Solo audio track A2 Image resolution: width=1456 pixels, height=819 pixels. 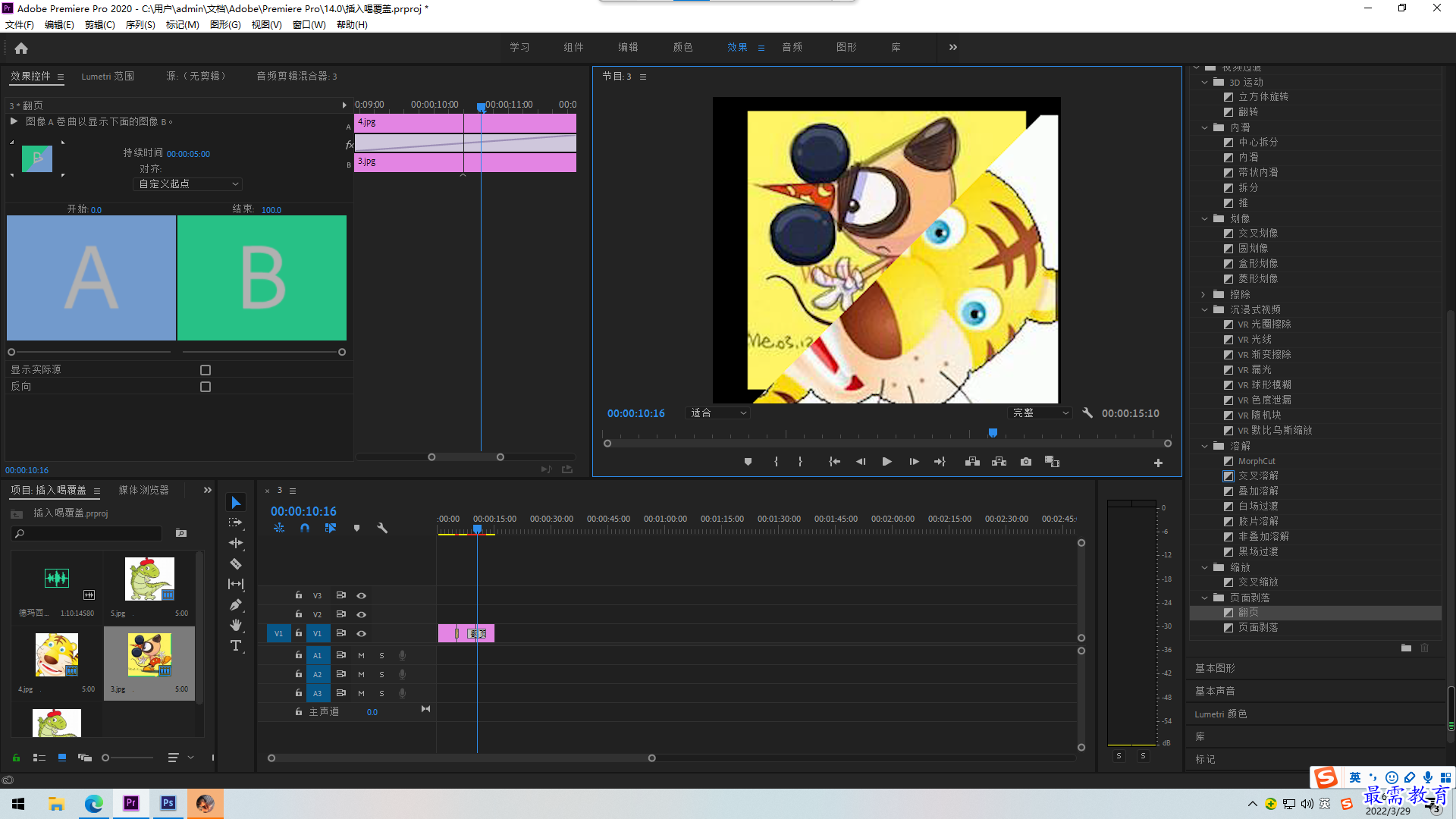pyautogui.click(x=381, y=675)
